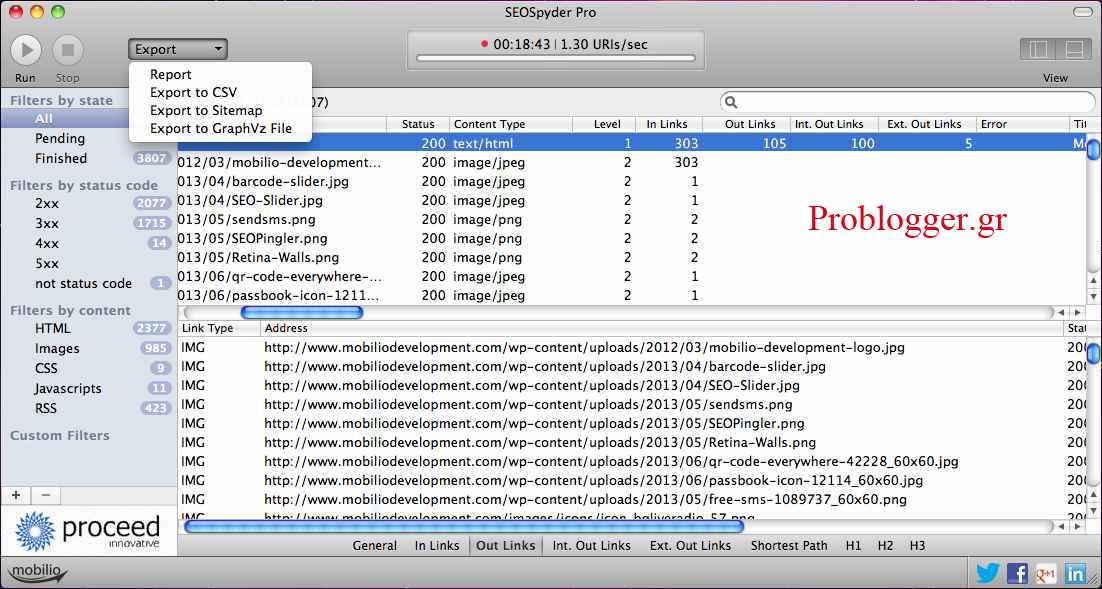
Task: Select the sendsms.png row in upper table
Action: [x=632, y=219]
